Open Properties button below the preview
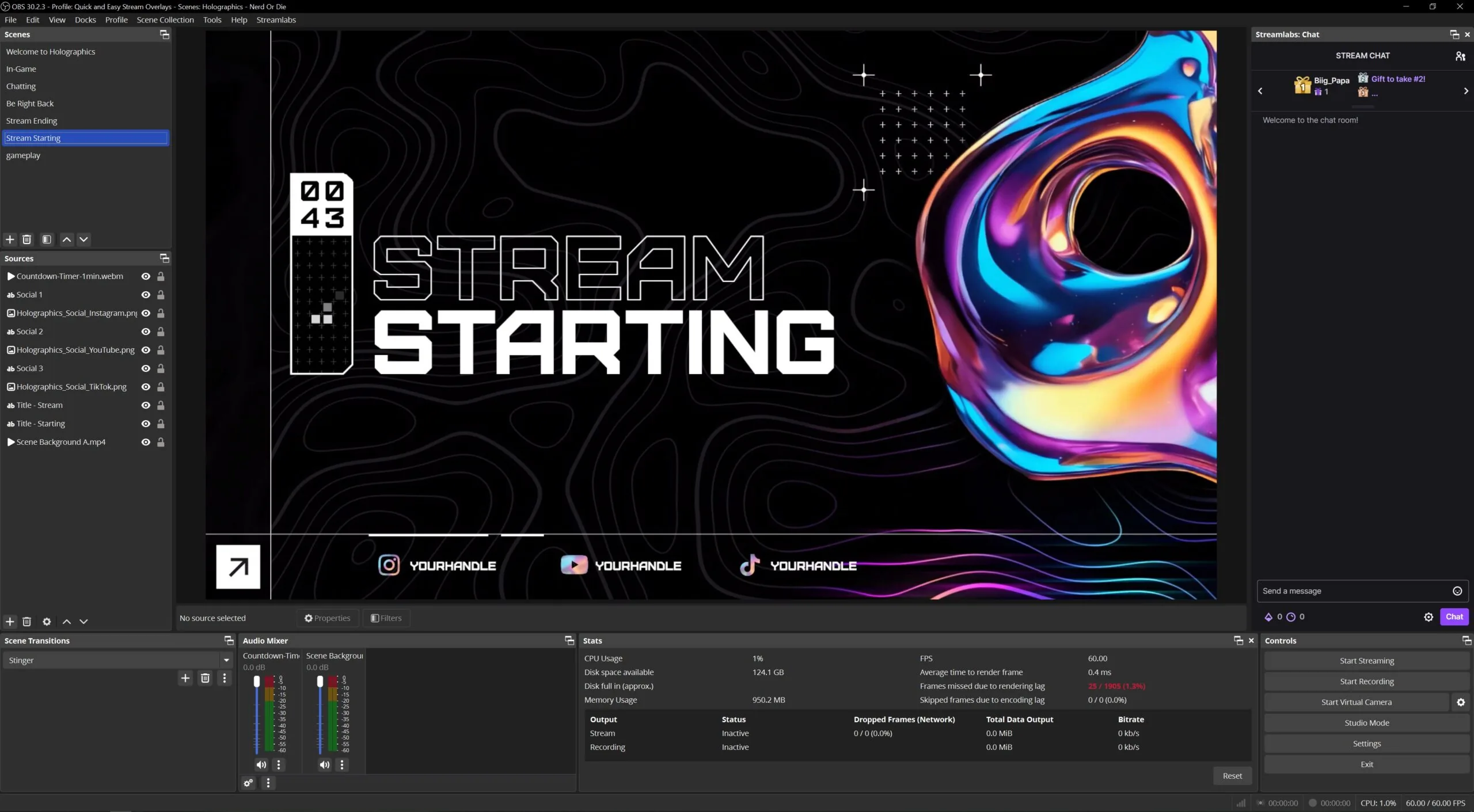 [x=327, y=618]
